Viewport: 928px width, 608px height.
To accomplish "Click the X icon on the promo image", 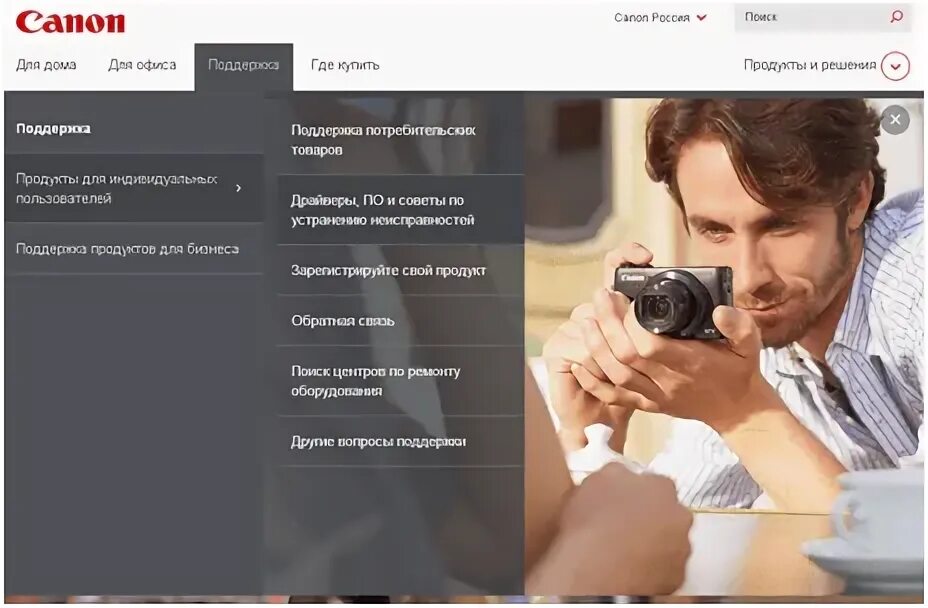I will [893, 118].
